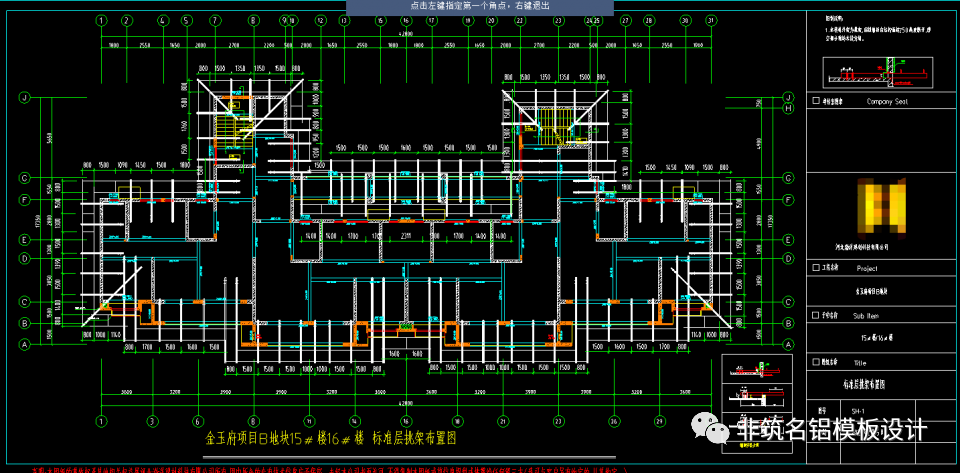Select axis bubble 20
Screen dimensions: 960x473
pos(491,20)
